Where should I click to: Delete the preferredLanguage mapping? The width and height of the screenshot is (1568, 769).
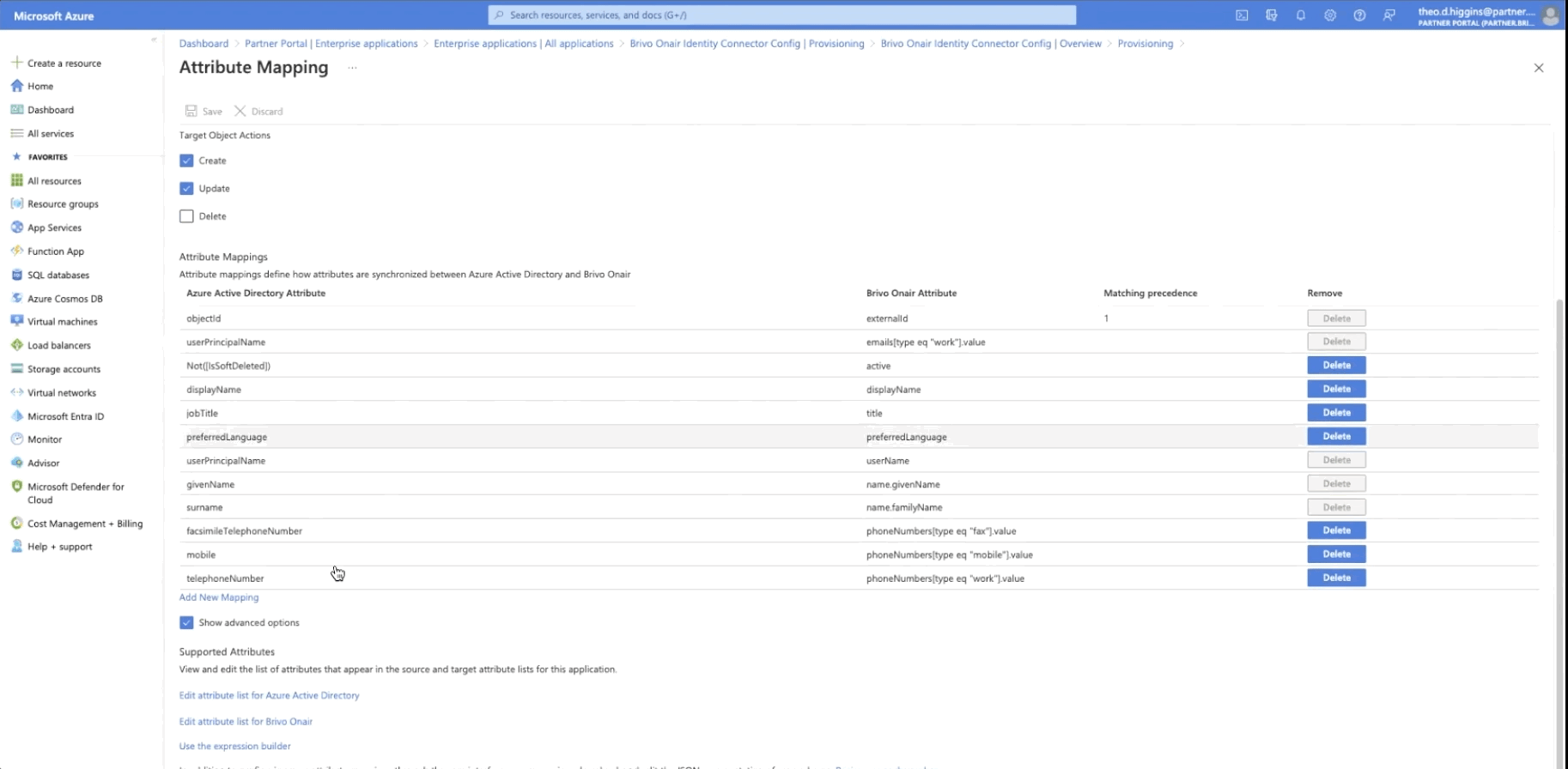[x=1336, y=436]
